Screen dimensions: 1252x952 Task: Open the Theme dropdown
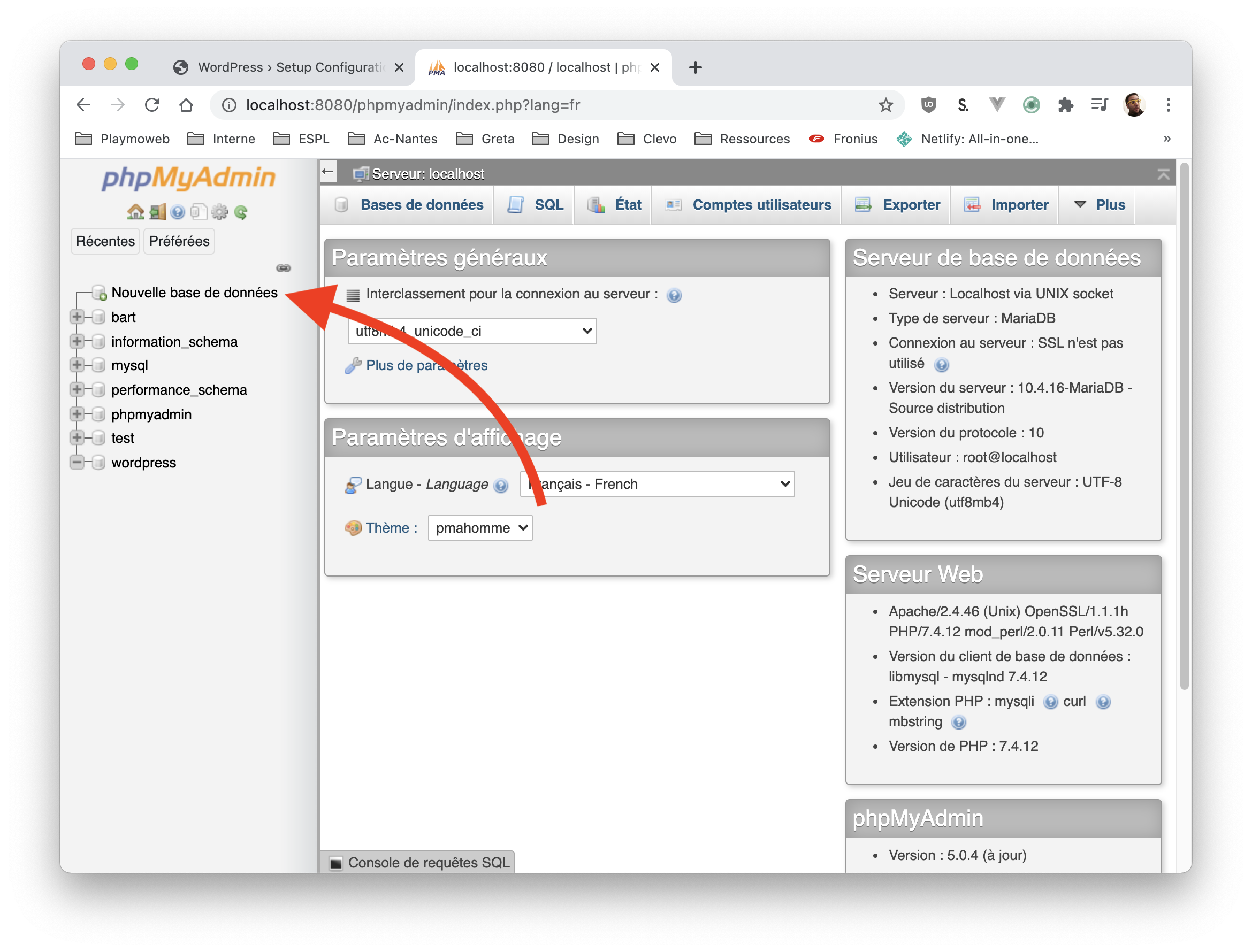point(479,527)
